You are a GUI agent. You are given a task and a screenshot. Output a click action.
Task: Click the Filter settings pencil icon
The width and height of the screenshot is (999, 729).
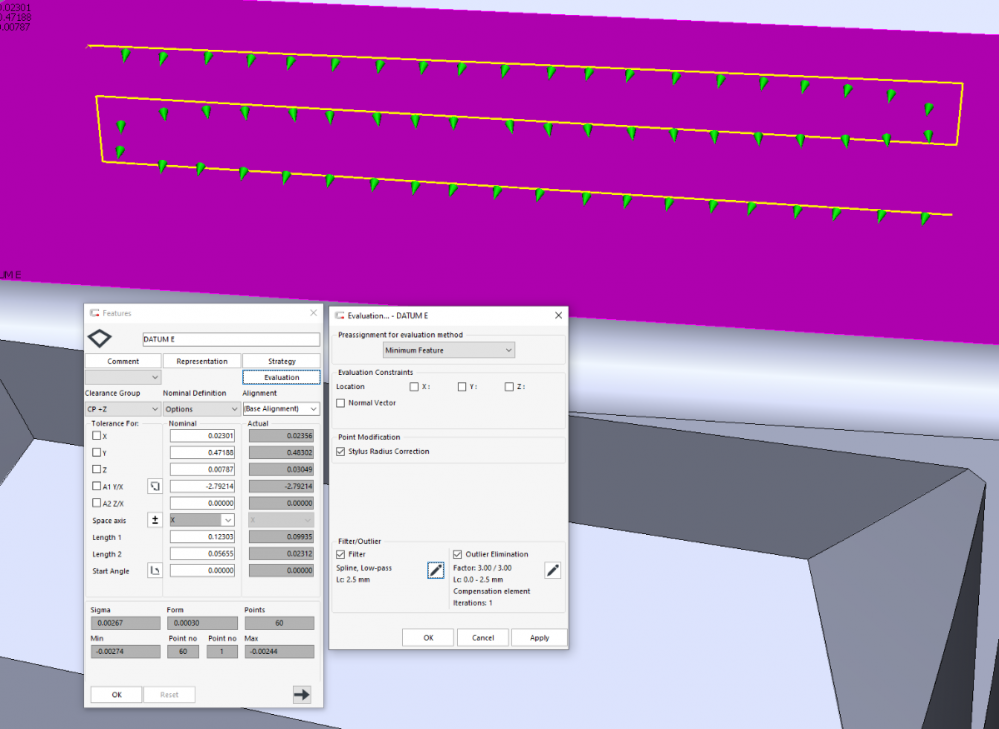(x=435, y=570)
